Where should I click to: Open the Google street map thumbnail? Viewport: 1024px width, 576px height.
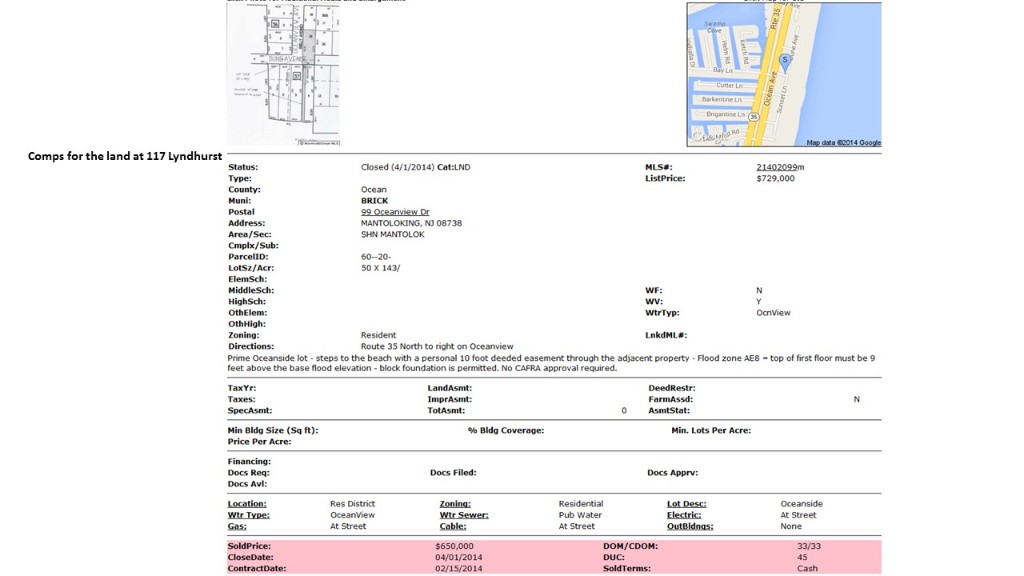tap(783, 74)
